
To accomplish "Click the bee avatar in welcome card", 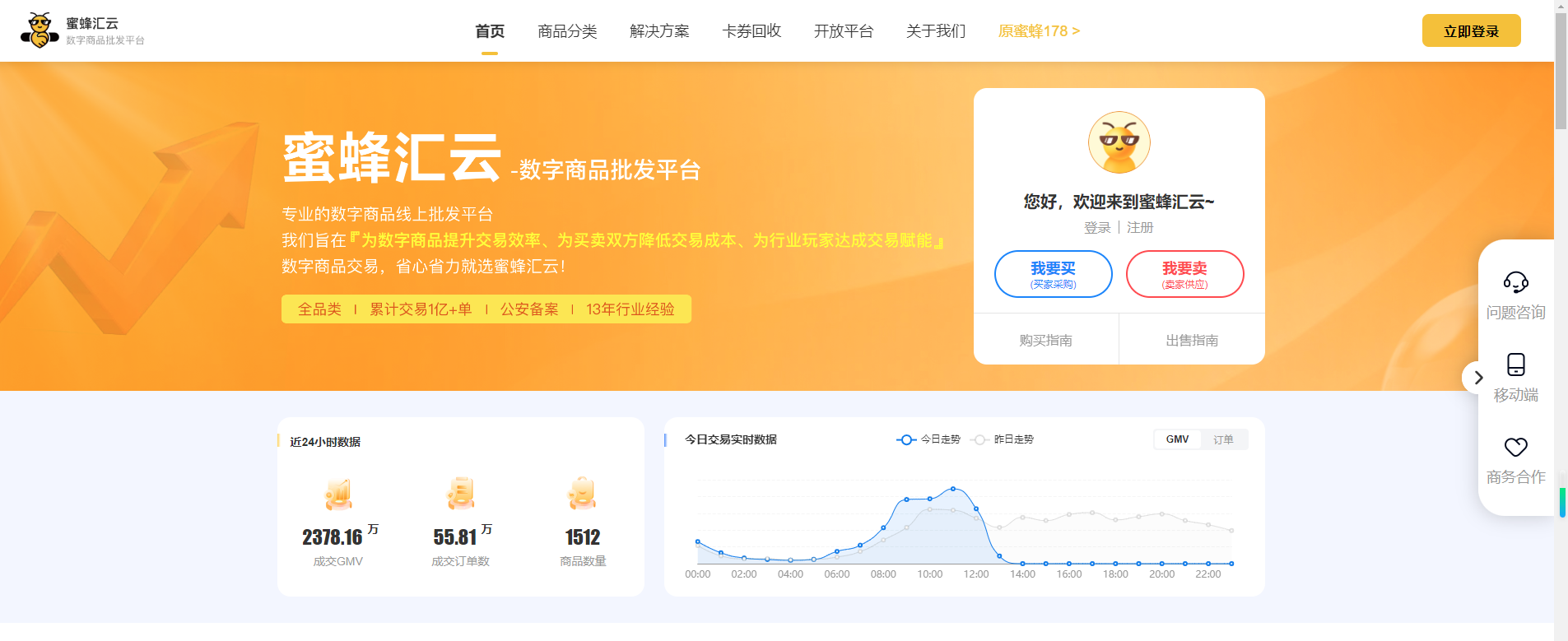I will 1119,142.
